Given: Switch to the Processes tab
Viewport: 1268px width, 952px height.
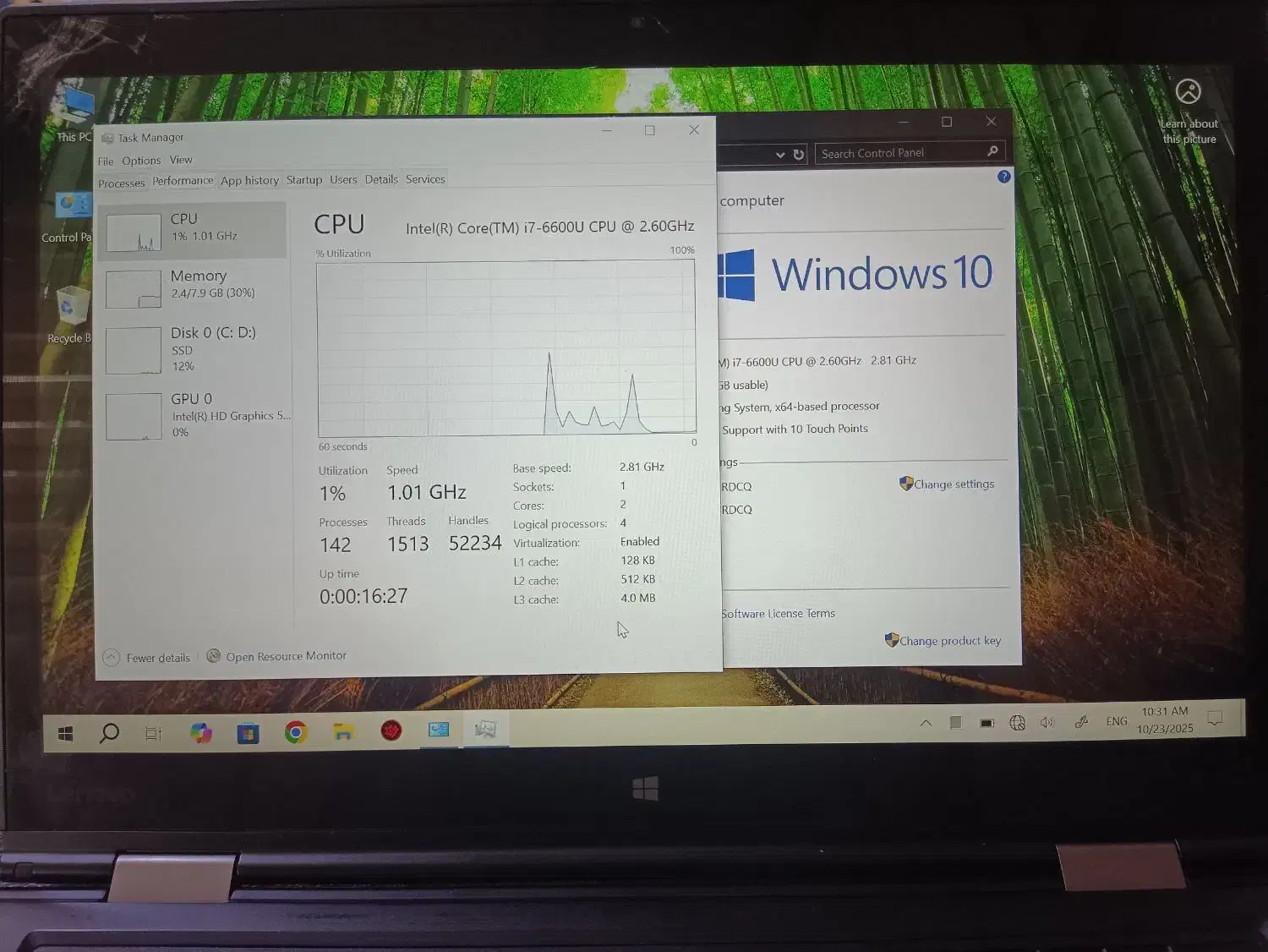Looking at the screenshot, I should point(122,183).
